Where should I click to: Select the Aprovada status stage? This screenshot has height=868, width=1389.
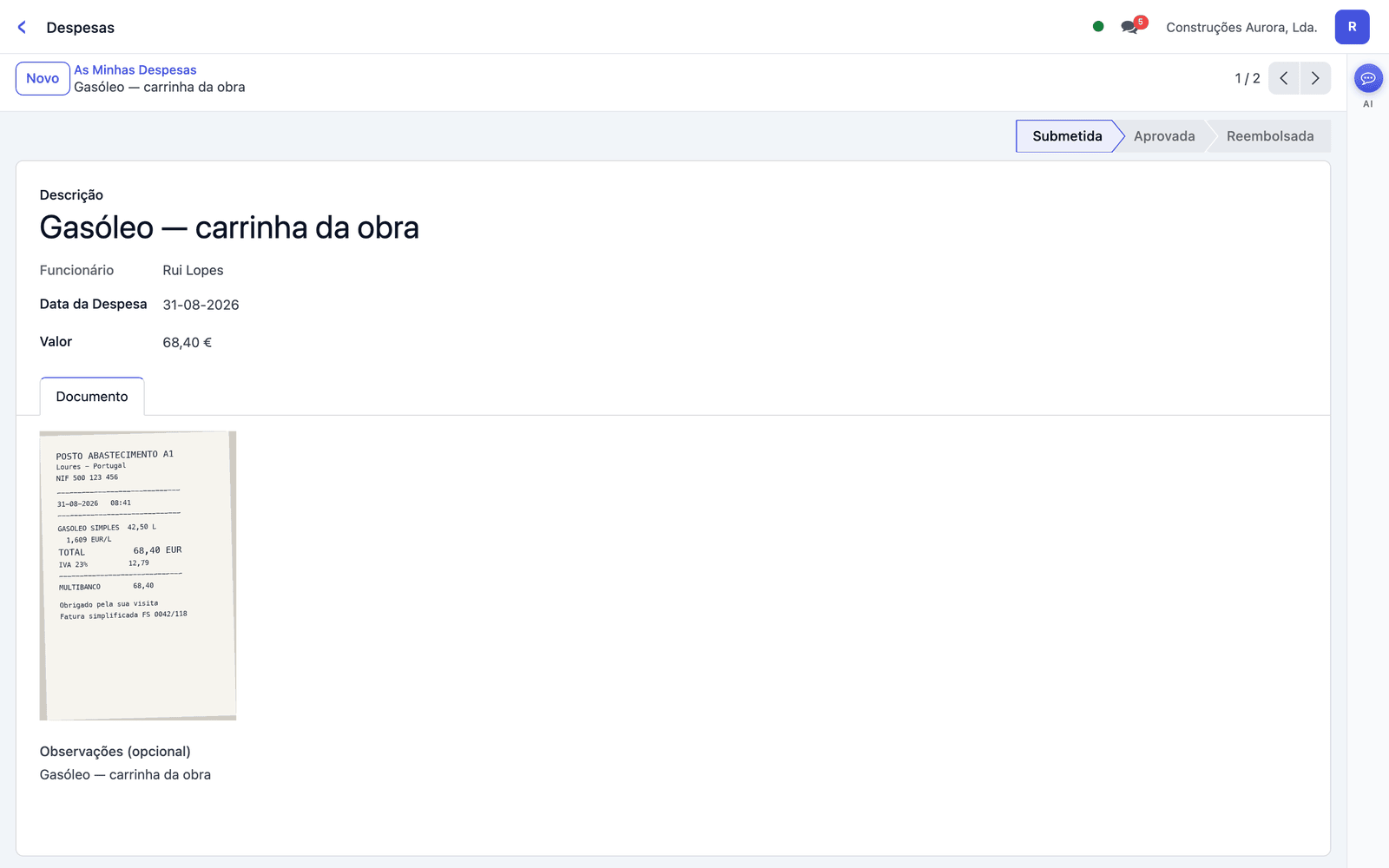click(1164, 136)
